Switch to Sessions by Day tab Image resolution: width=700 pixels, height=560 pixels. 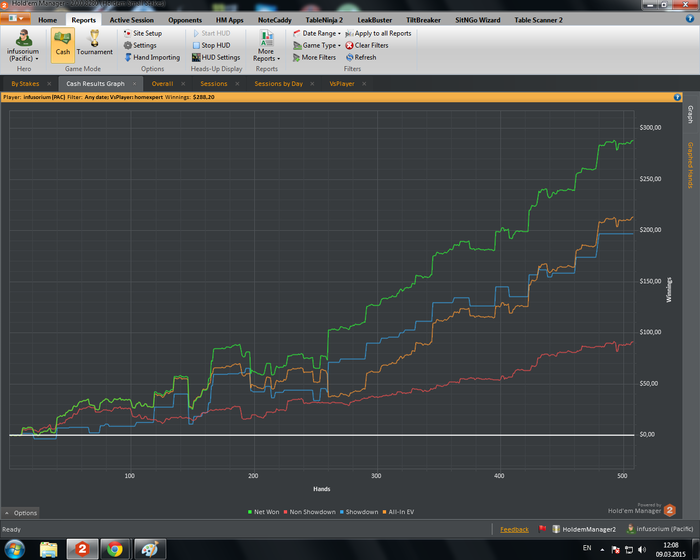click(279, 84)
